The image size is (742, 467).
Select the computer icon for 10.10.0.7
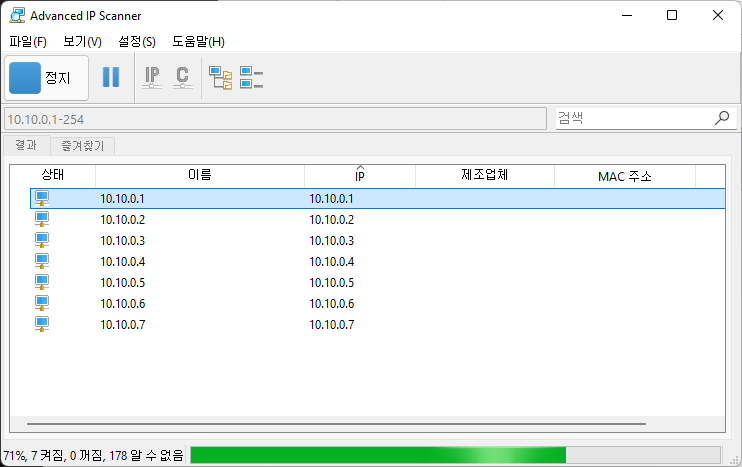(x=42, y=324)
